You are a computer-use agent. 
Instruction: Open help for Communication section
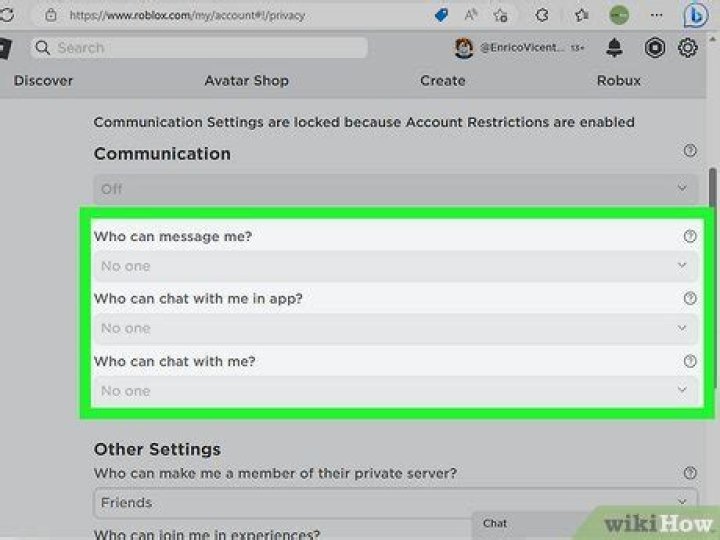tap(689, 151)
